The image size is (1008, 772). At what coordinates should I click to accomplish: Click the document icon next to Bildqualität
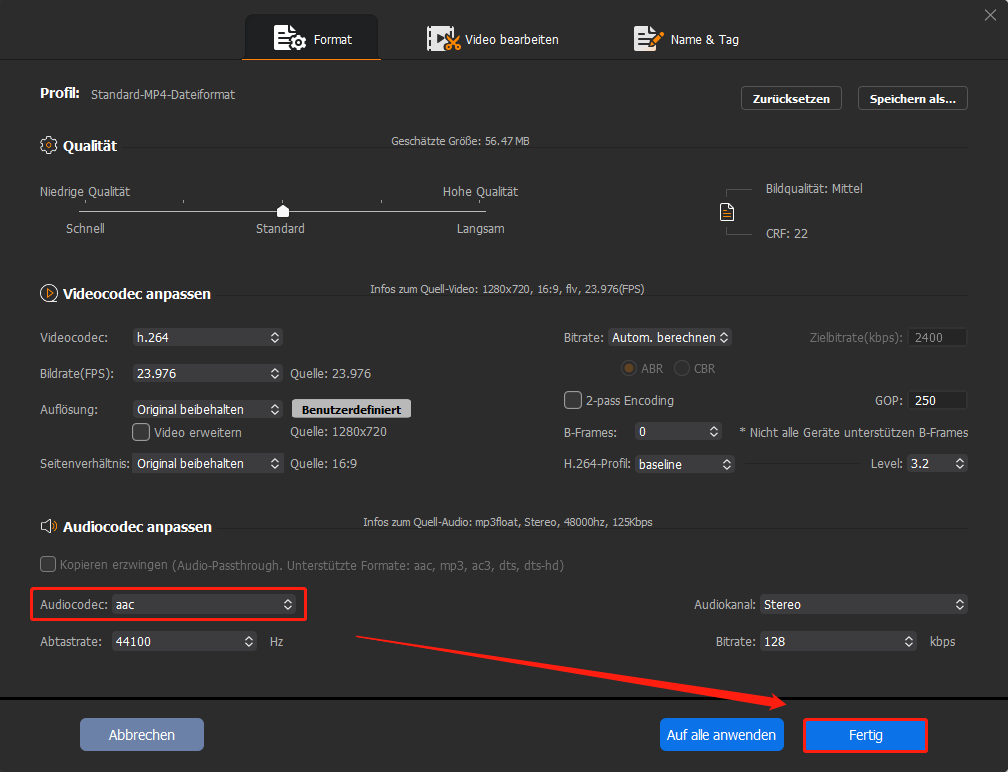coord(727,212)
